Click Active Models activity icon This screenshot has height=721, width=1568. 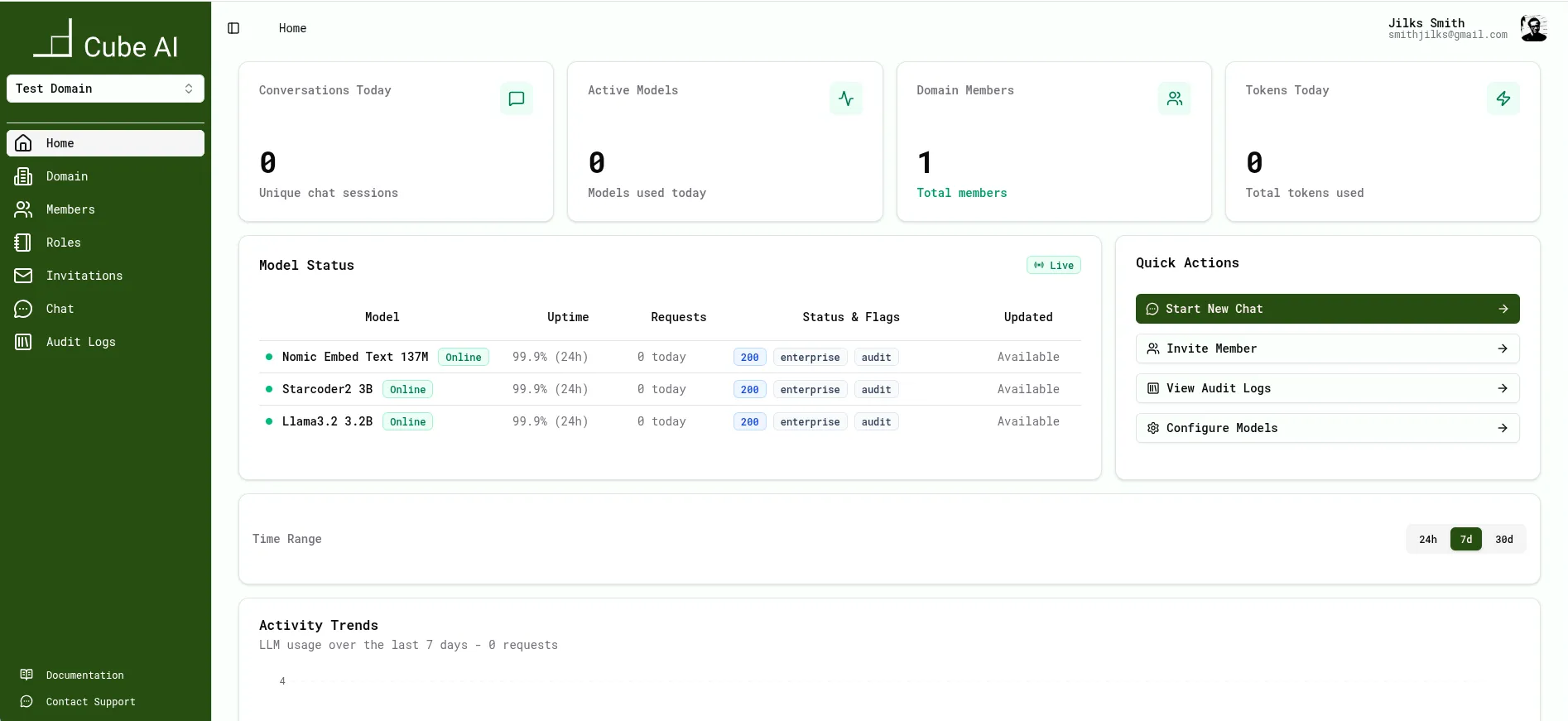845,99
